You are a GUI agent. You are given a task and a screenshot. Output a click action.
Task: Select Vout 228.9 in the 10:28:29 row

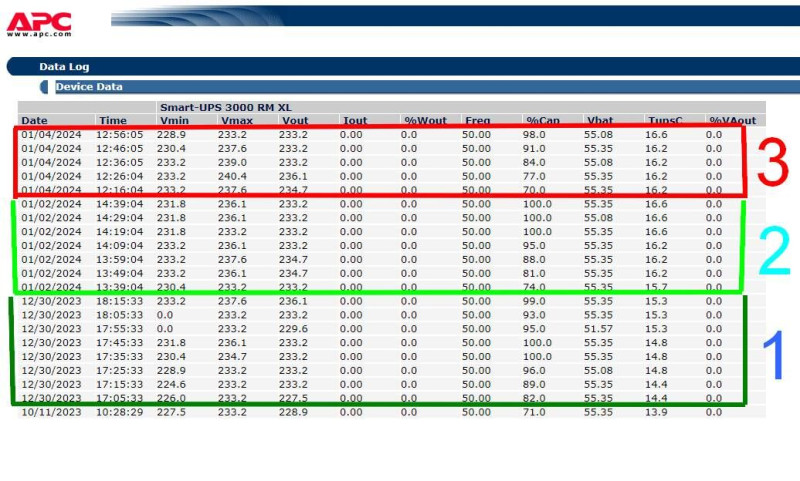293,412
